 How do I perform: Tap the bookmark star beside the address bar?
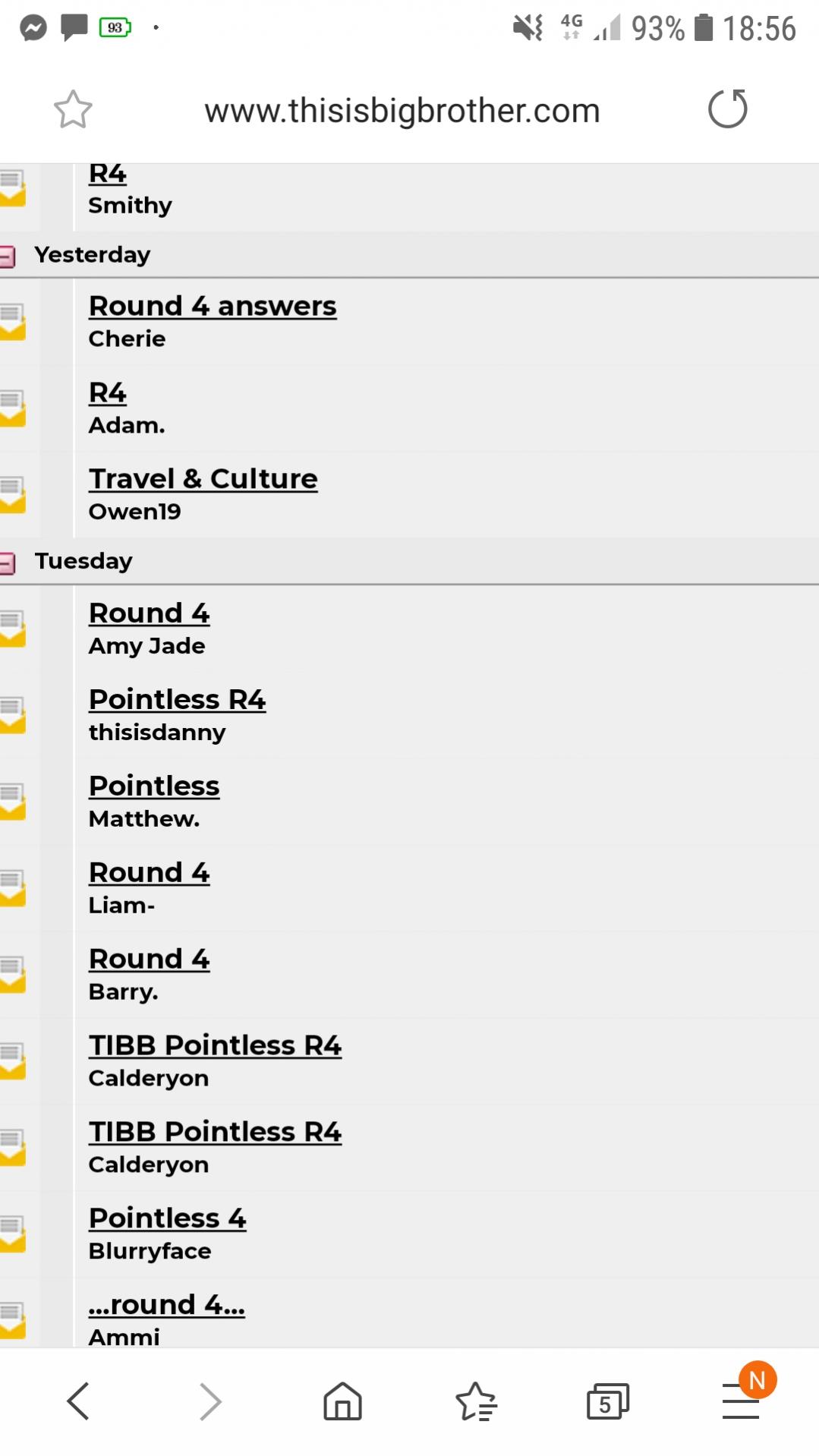73,109
